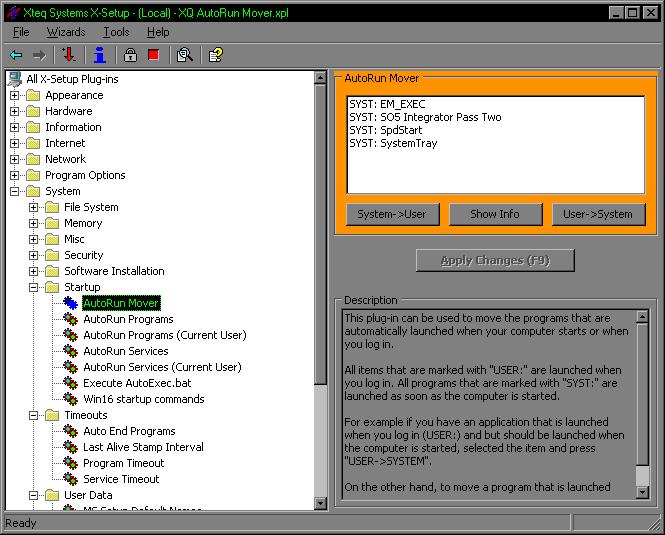
Task: Open the Help menu
Action: coord(158,32)
